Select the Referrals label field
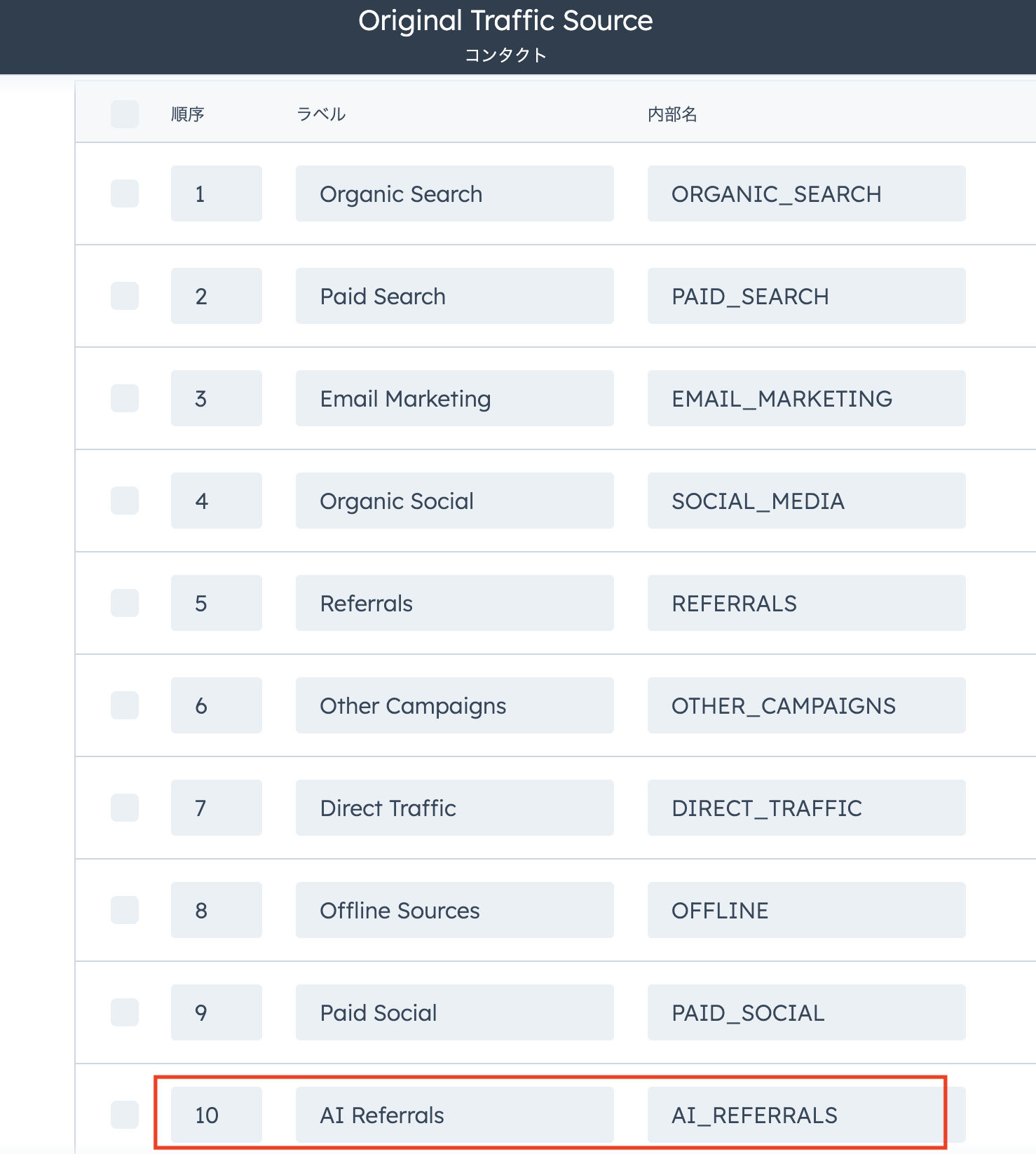The image size is (1036, 1154). click(x=455, y=603)
